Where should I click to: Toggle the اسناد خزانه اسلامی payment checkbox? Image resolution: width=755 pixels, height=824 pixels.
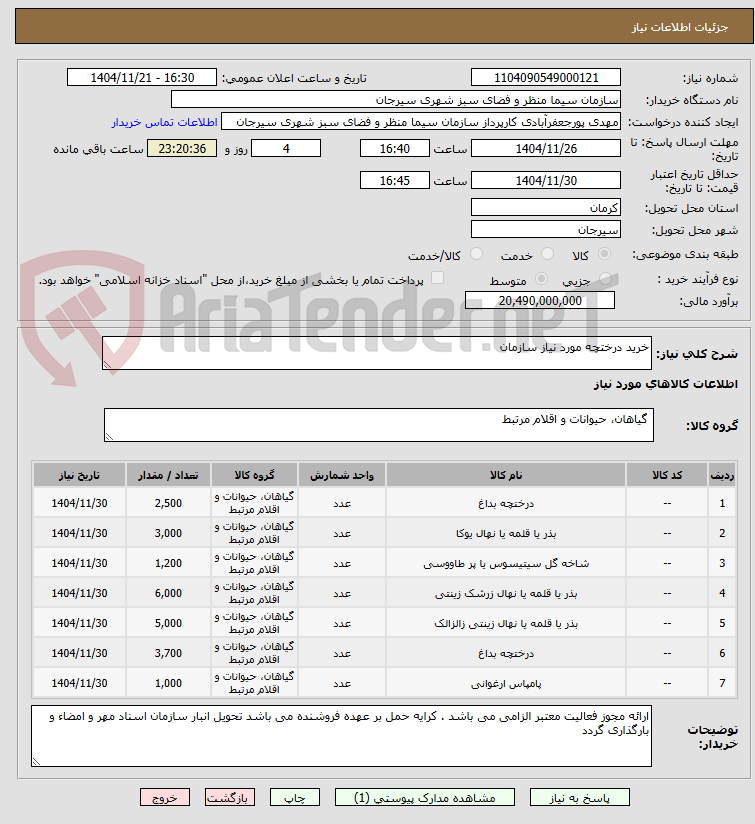click(437, 277)
